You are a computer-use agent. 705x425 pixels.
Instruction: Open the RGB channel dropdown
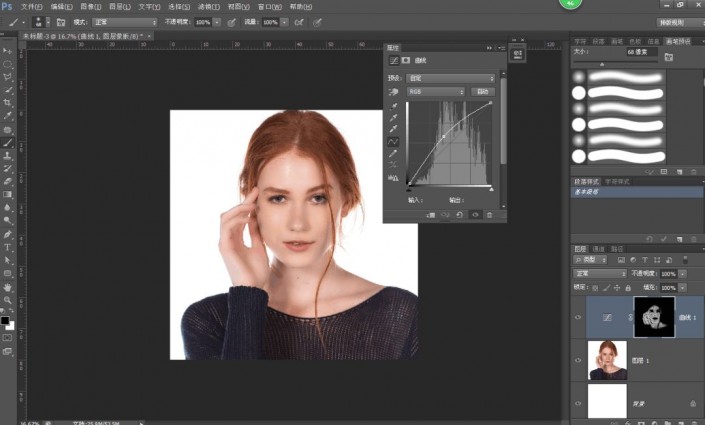click(435, 92)
